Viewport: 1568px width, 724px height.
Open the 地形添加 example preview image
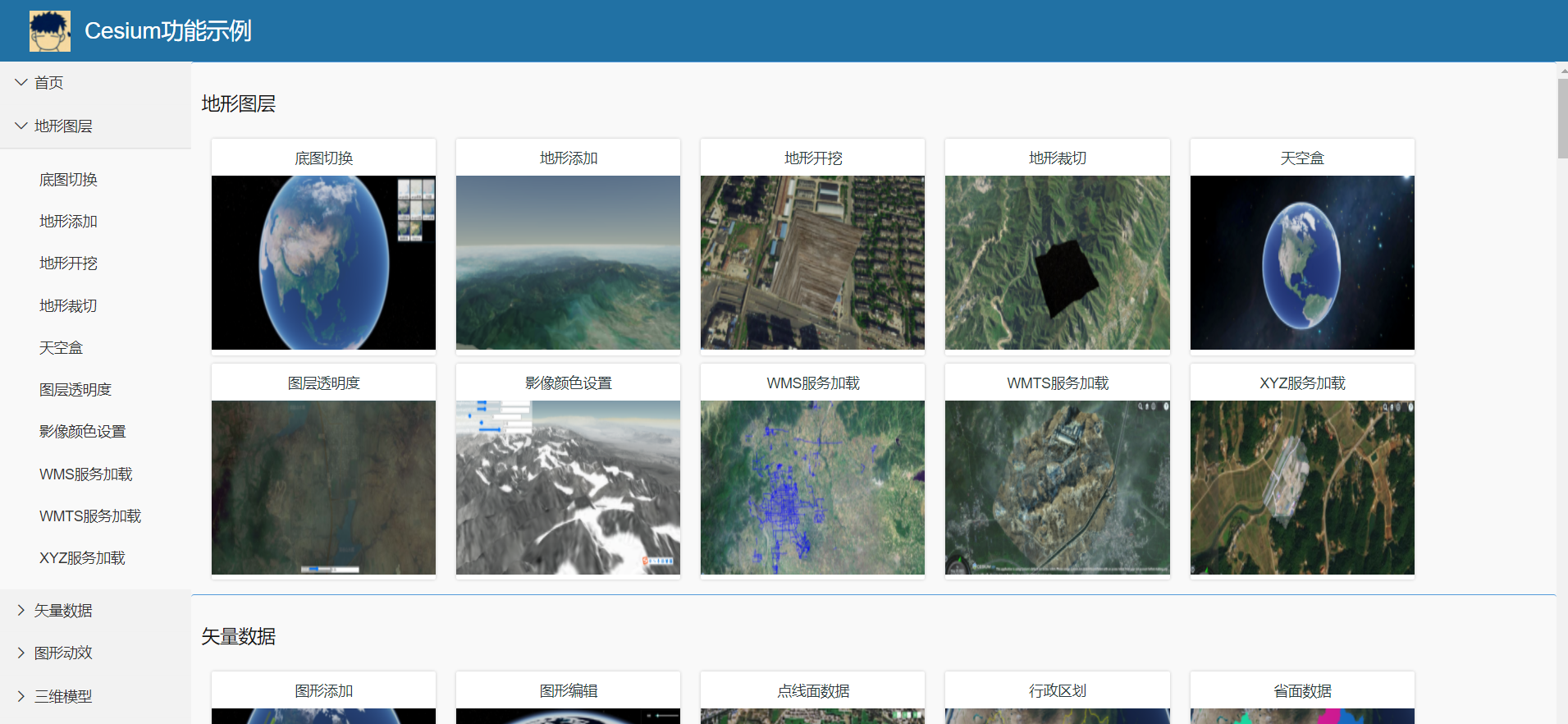pos(568,263)
